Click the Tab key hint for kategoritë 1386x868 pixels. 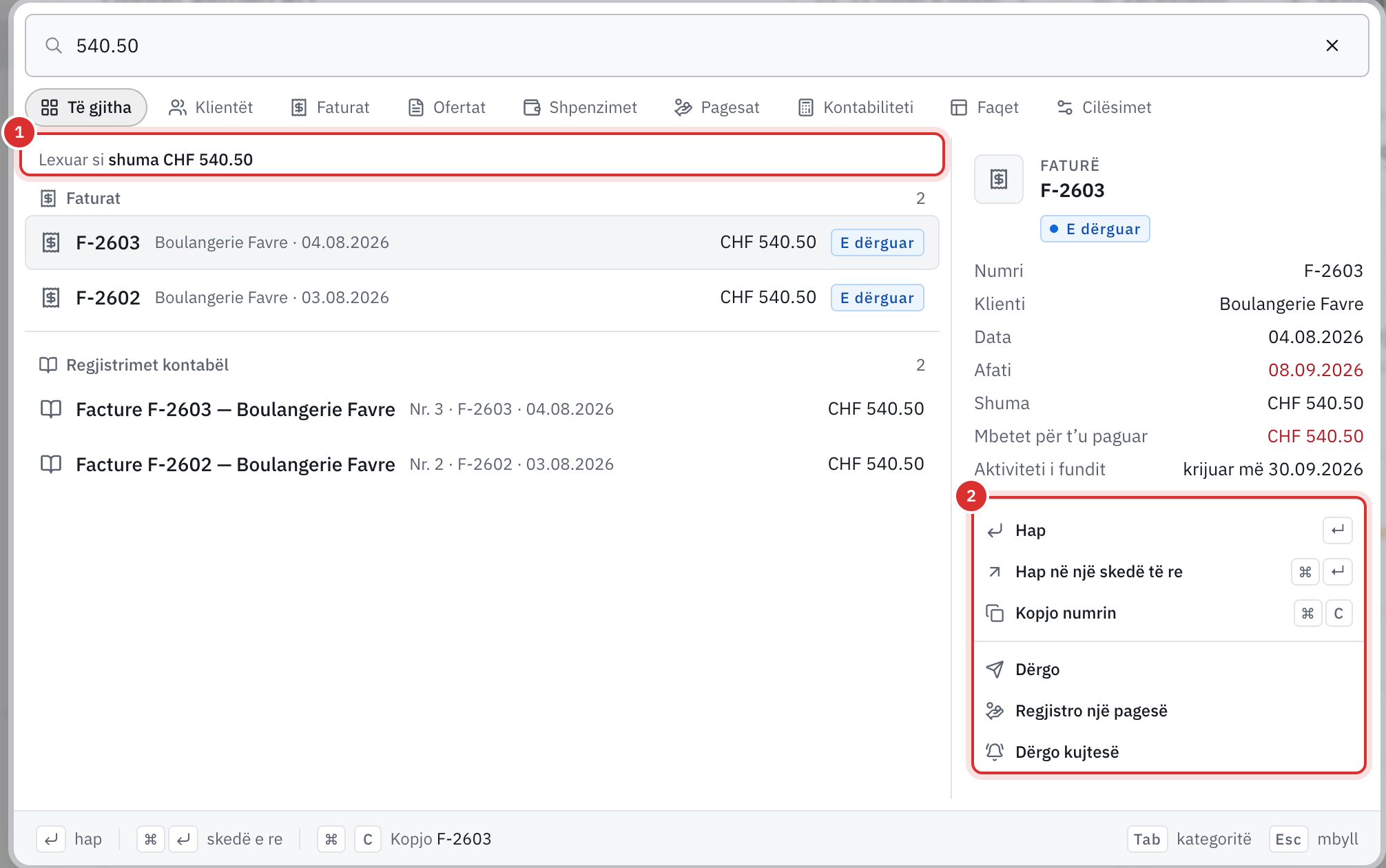pyautogui.click(x=1147, y=839)
